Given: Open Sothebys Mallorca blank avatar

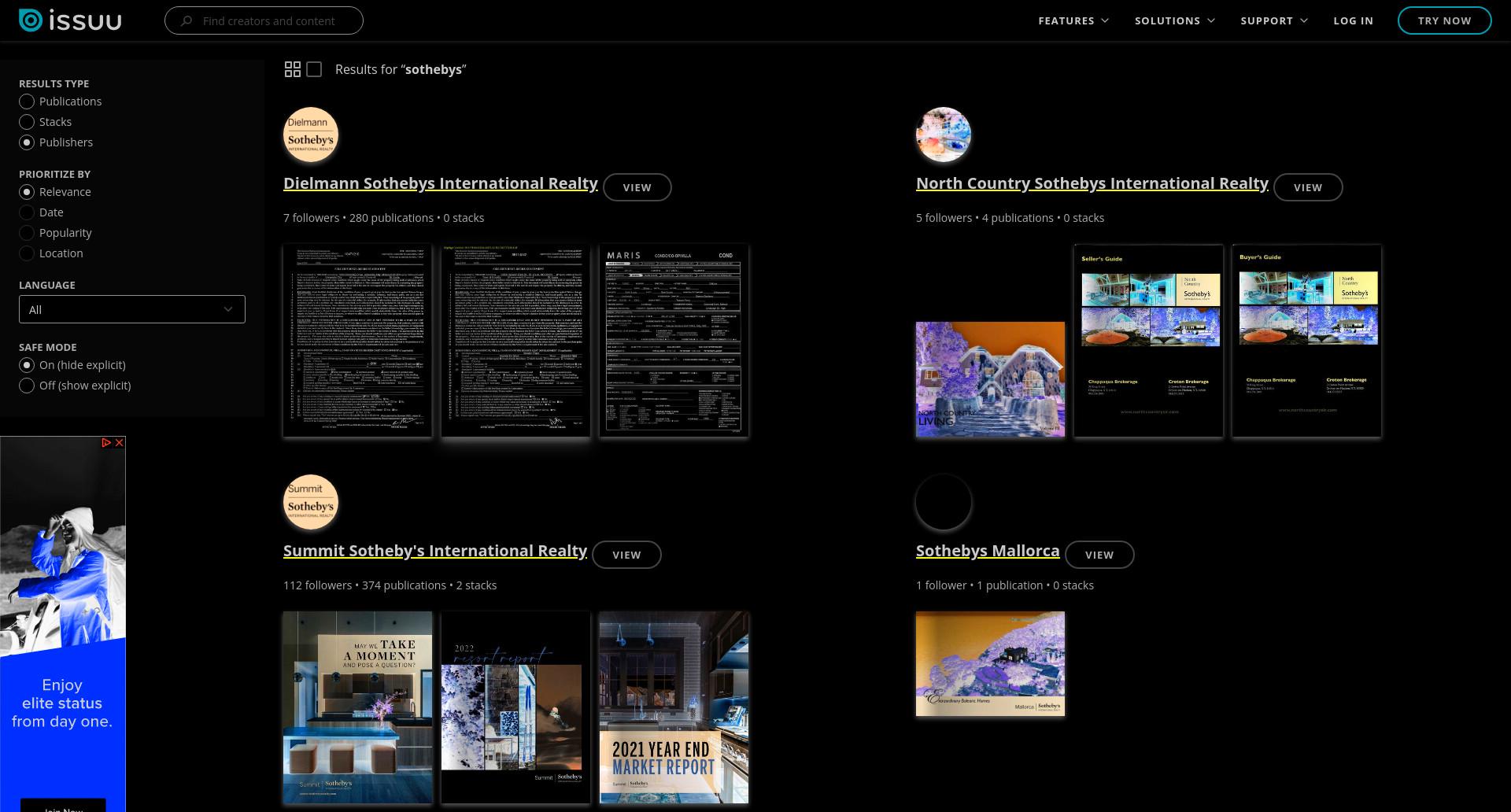Looking at the screenshot, I should 944,502.
